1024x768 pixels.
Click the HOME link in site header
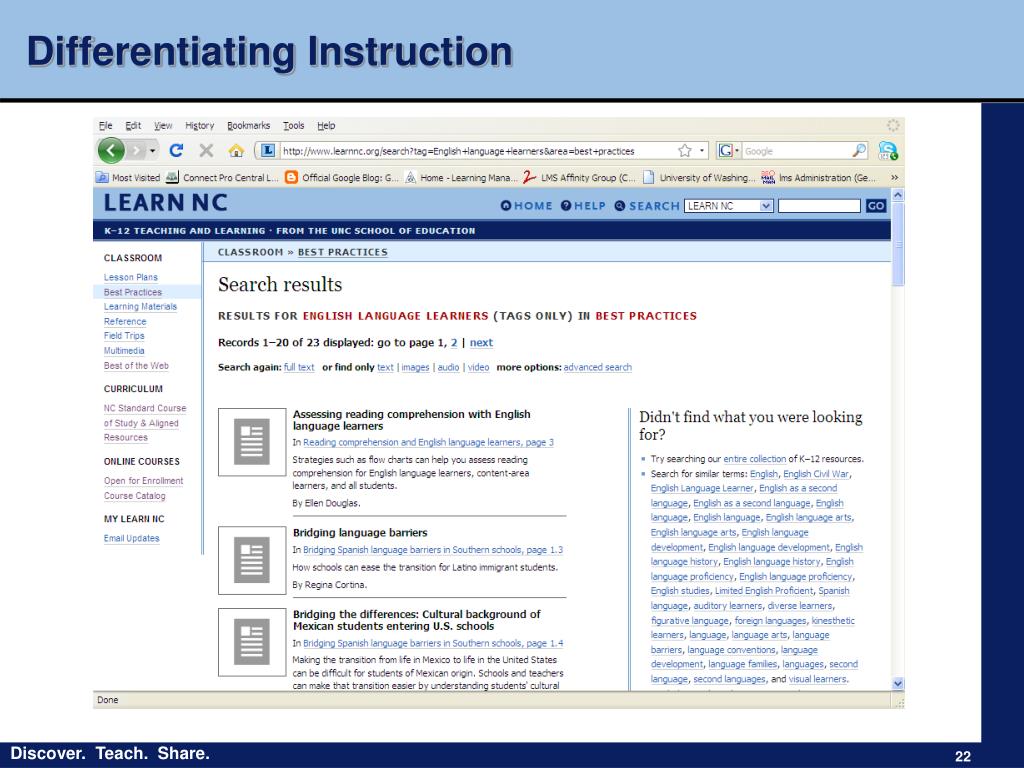[526, 206]
